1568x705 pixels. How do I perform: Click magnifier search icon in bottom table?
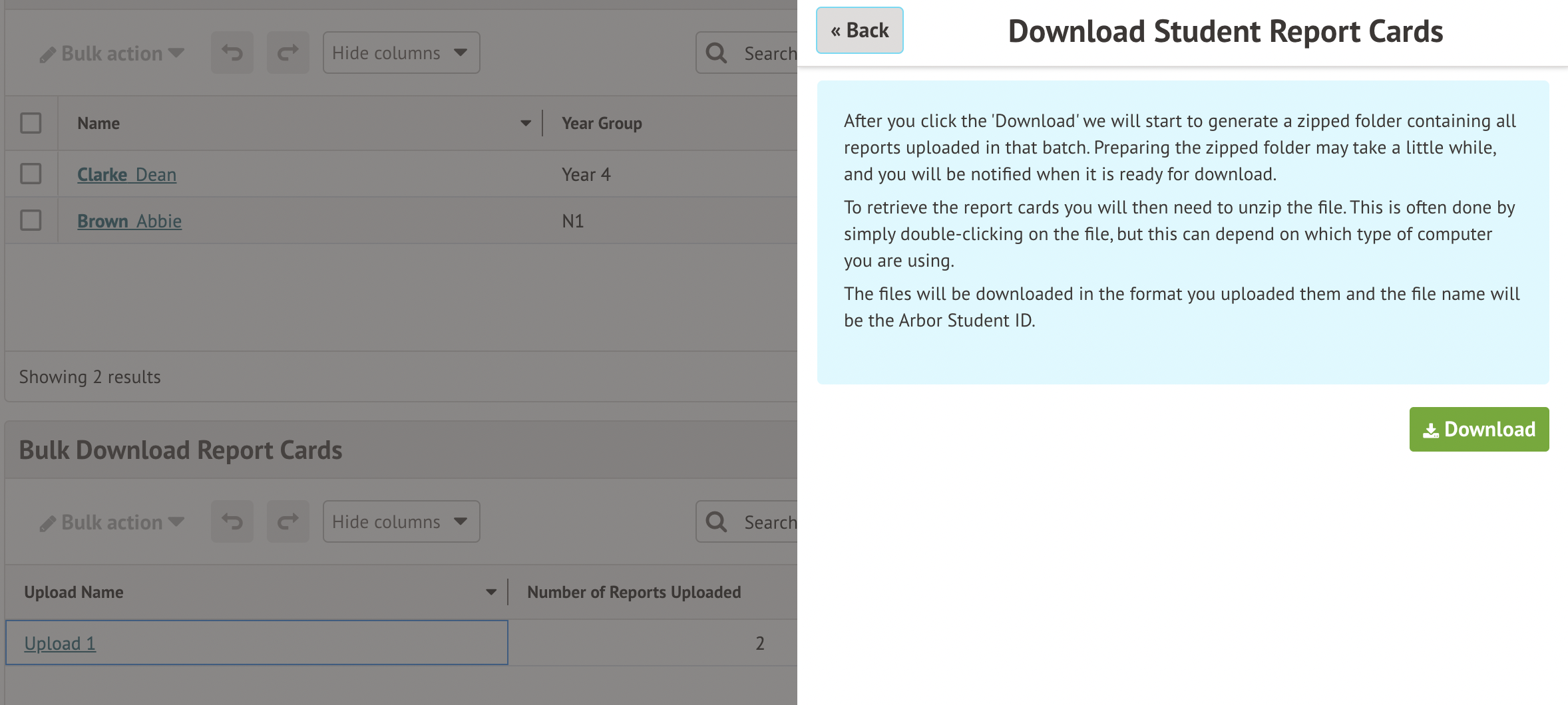tap(716, 522)
